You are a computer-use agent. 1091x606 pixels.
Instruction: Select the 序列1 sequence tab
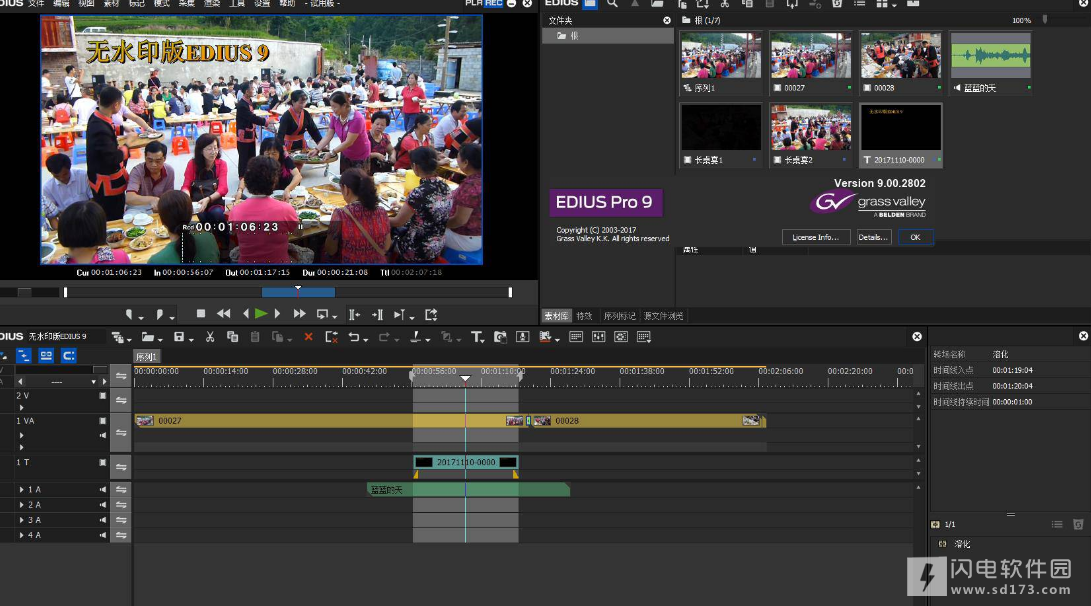pyautogui.click(x=147, y=357)
